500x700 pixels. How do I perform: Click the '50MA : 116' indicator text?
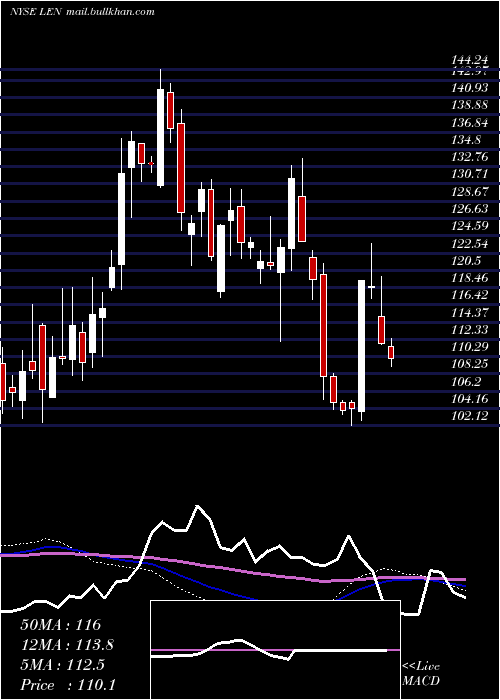point(61,625)
